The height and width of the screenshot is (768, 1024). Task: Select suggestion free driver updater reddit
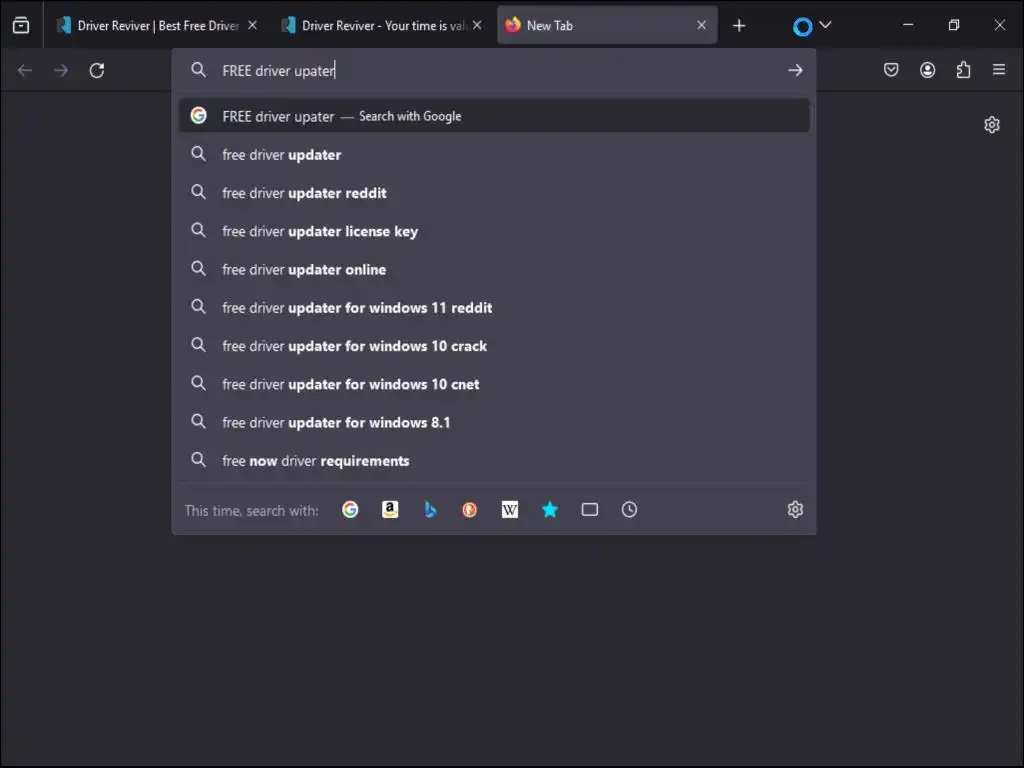[x=494, y=193]
